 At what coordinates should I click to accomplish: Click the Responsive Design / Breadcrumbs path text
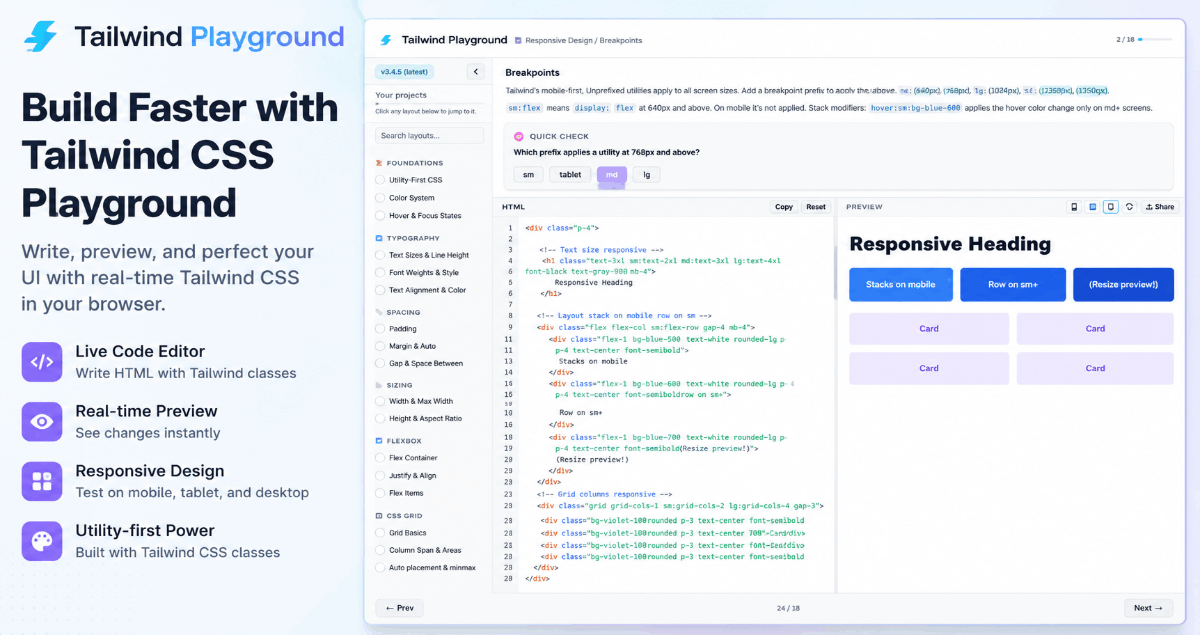coord(585,40)
